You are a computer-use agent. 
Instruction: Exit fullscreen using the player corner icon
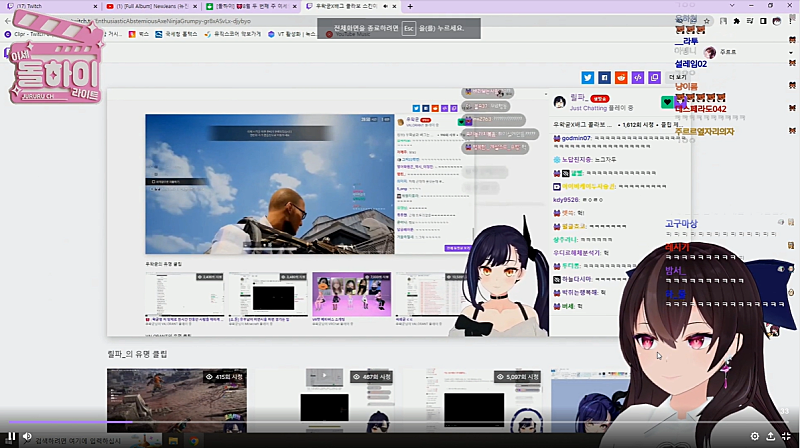(x=786, y=436)
